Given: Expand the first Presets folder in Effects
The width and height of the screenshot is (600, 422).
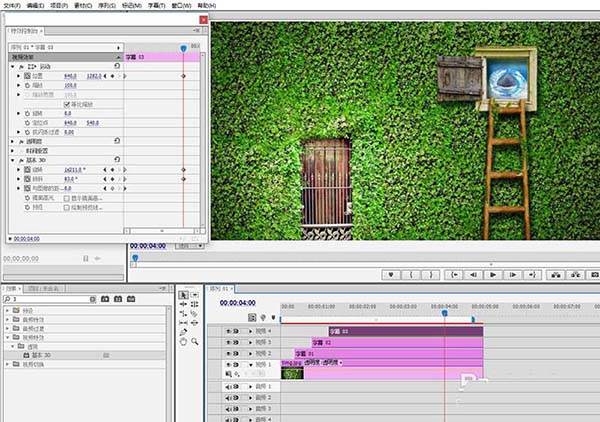Looking at the screenshot, I should point(7,310).
